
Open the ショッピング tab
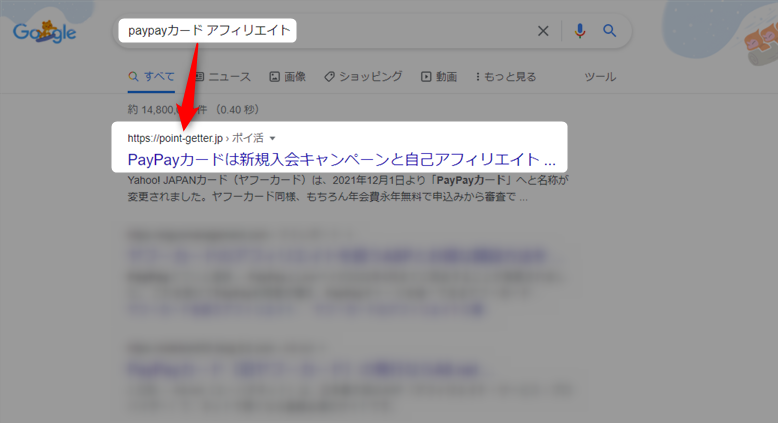point(363,77)
